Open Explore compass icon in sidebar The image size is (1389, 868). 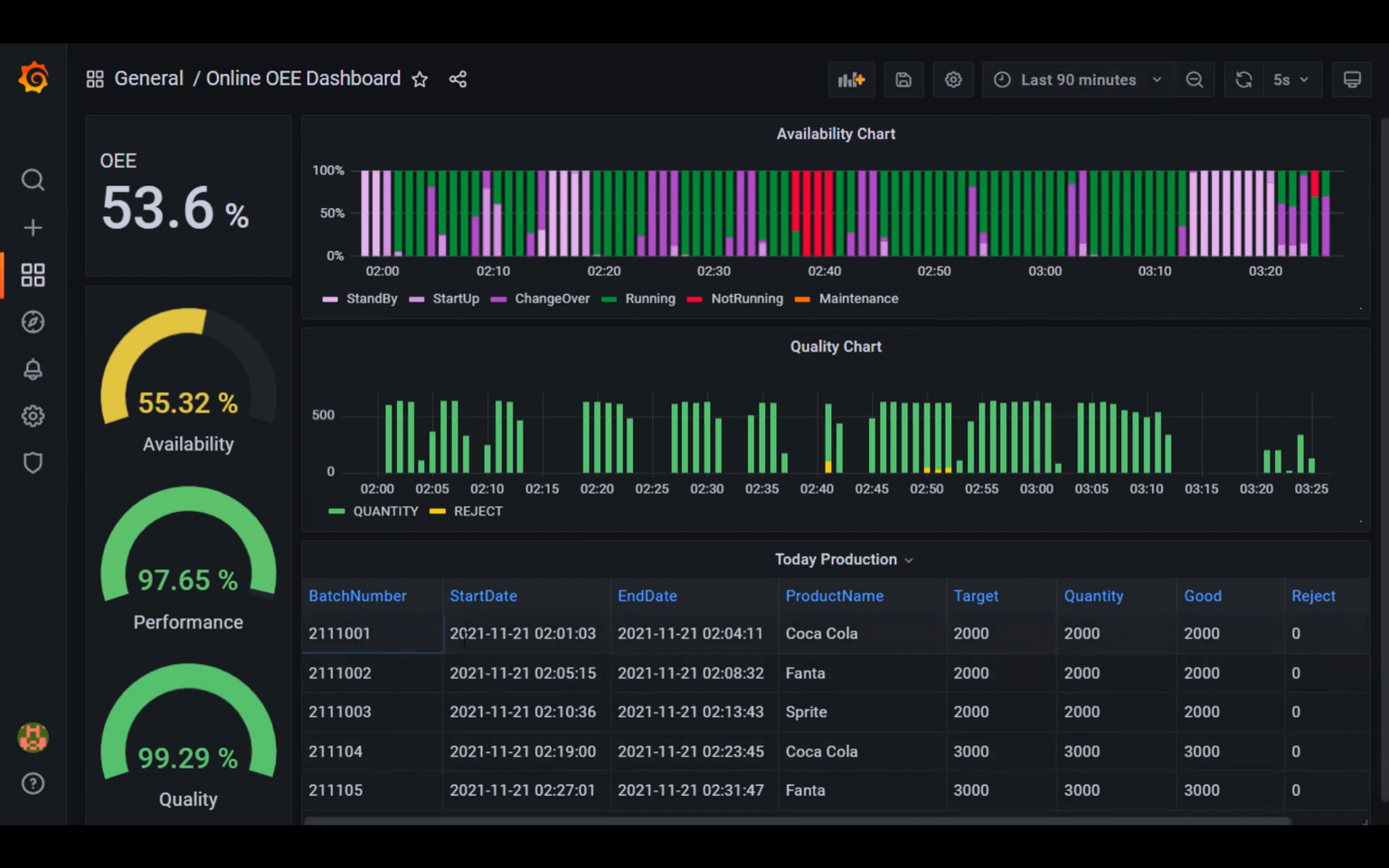pos(33,322)
